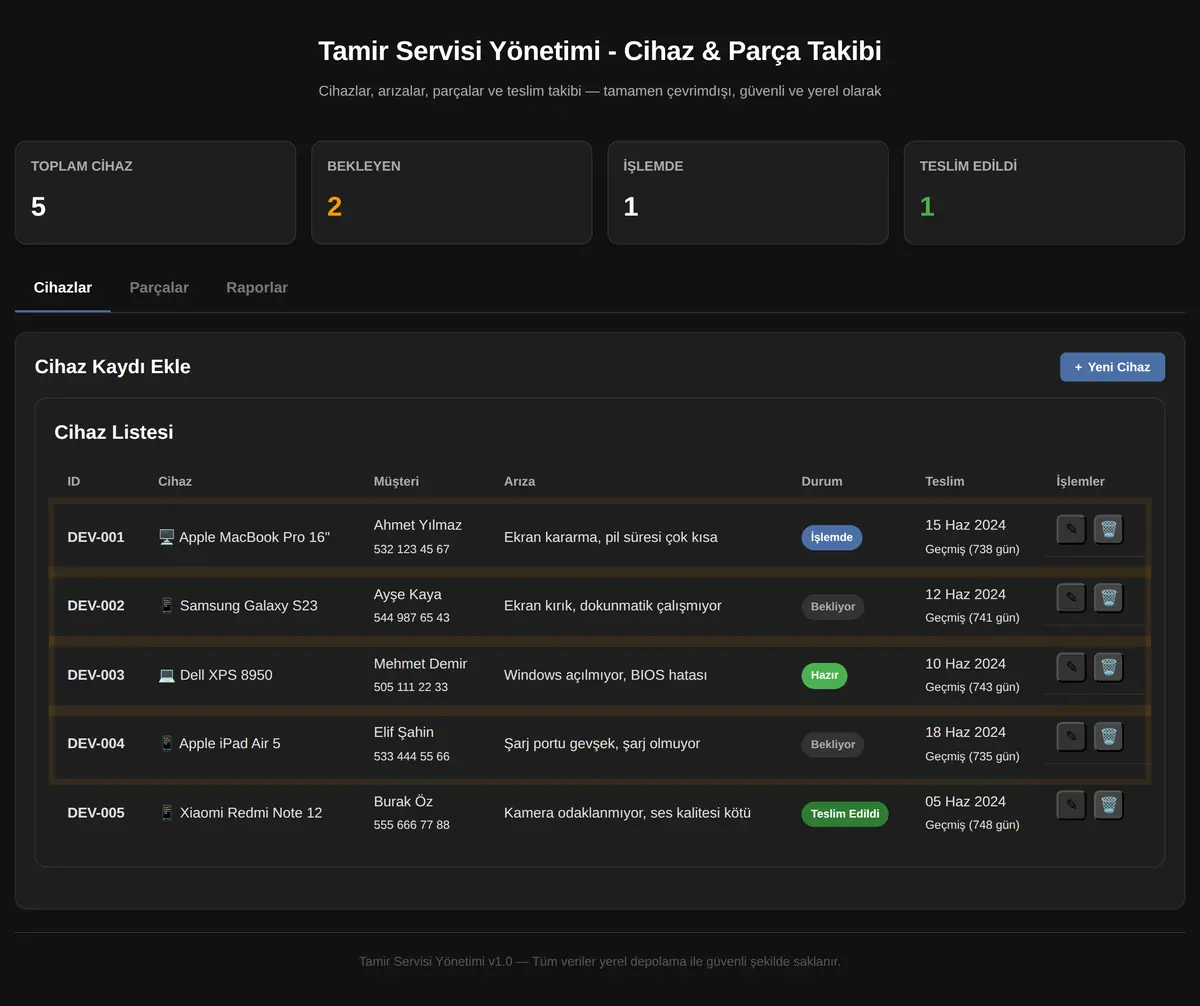Viewport: 1200px width, 1006px height.
Task: Select the İşlemde summary card
Action: (x=748, y=192)
